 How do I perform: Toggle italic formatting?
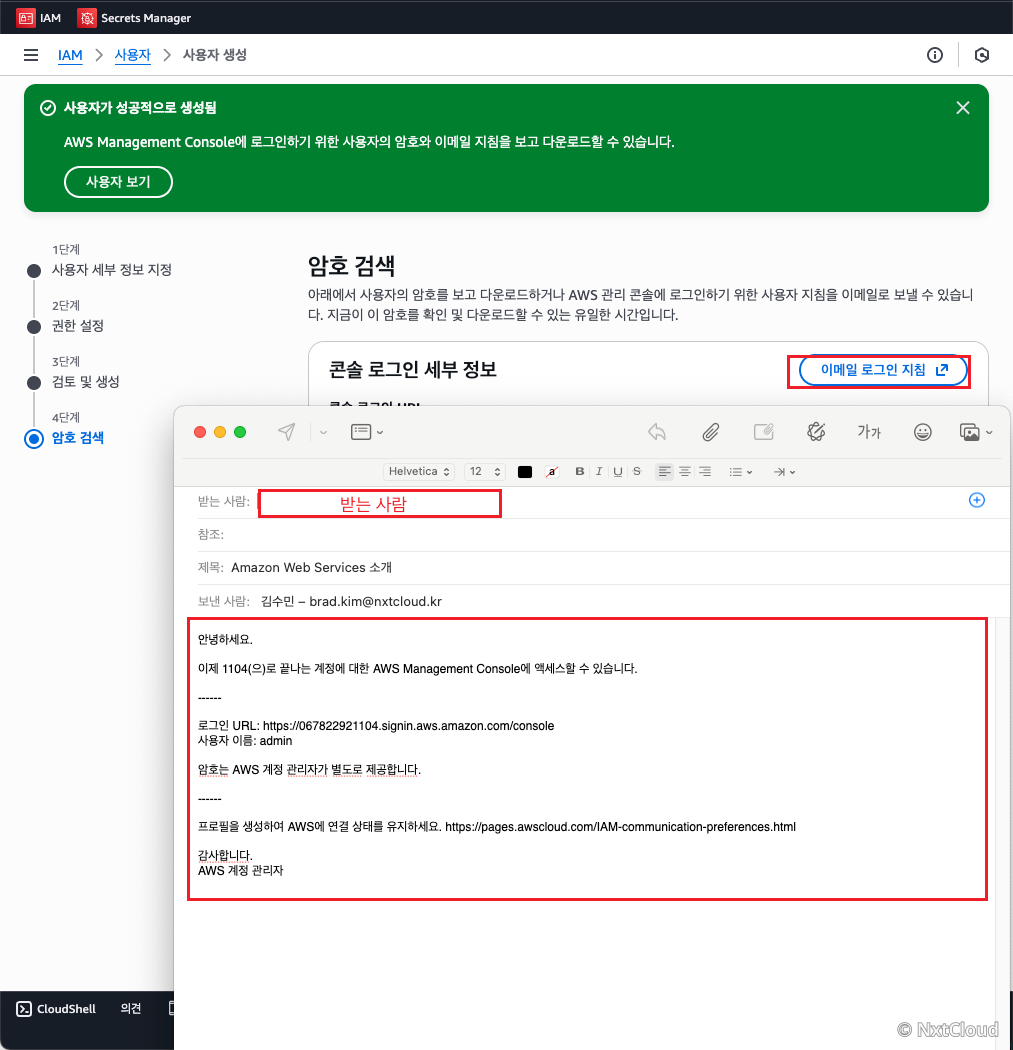click(x=599, y=471)
